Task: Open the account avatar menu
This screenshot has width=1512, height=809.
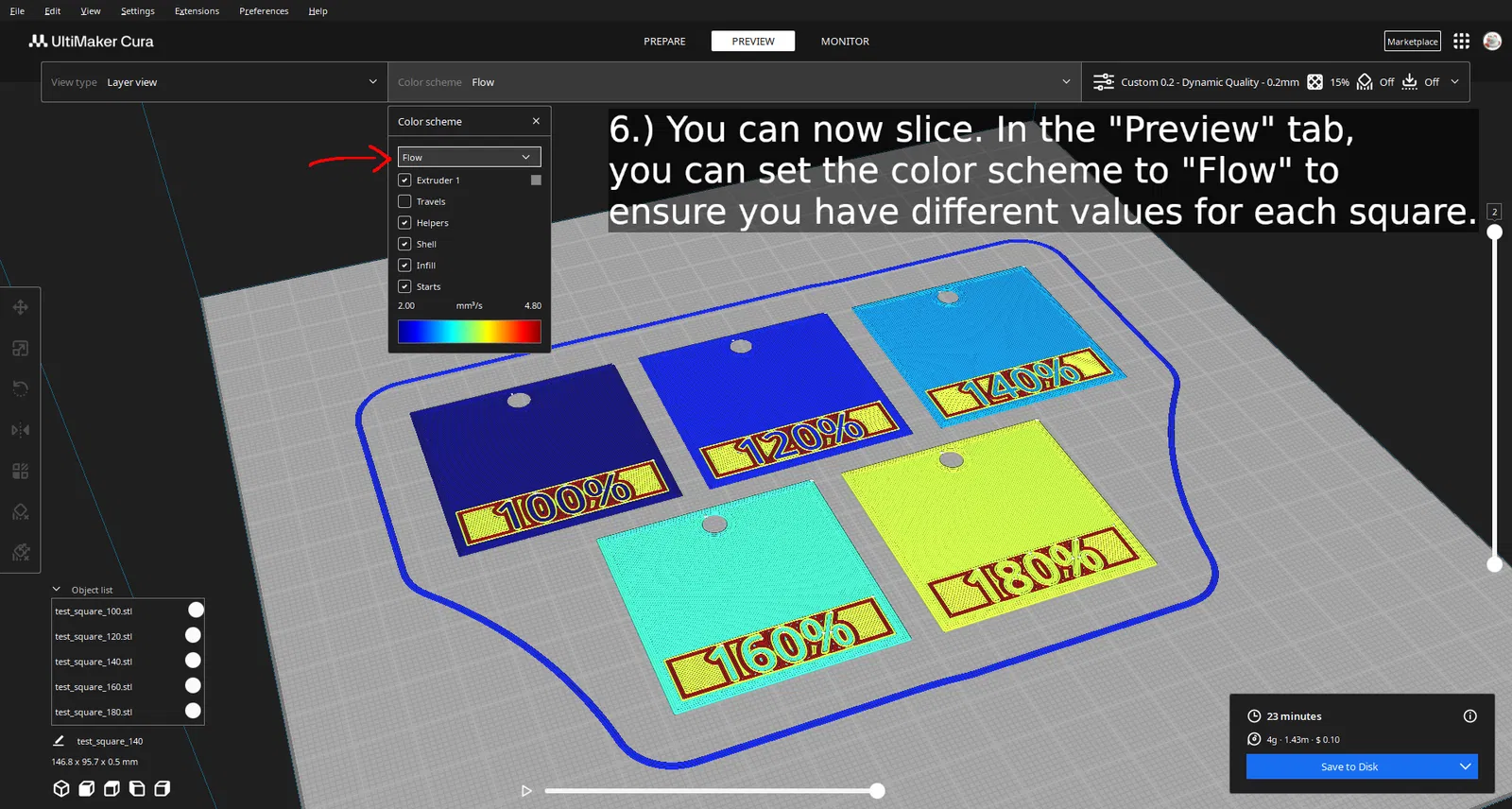Action: click(1492, 41)
